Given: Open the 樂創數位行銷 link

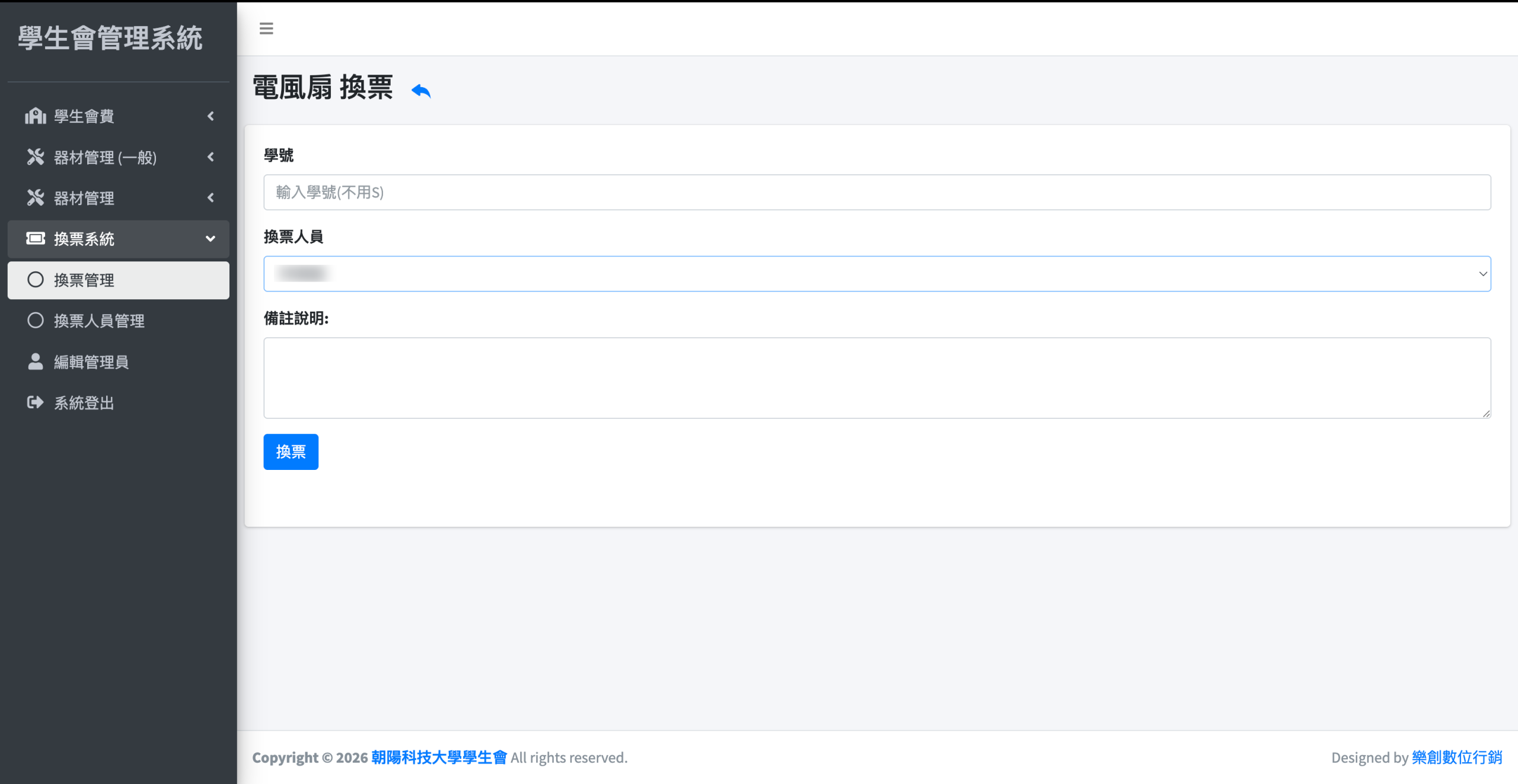Looking at the screenshot, I should click(1457, 757).
